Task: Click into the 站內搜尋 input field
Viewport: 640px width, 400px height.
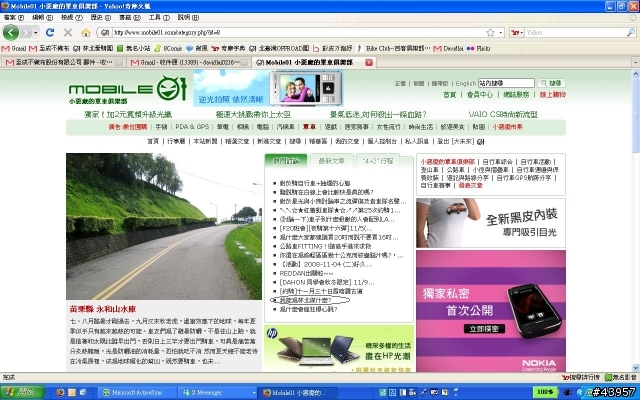Action: click(x=506, y=83)
